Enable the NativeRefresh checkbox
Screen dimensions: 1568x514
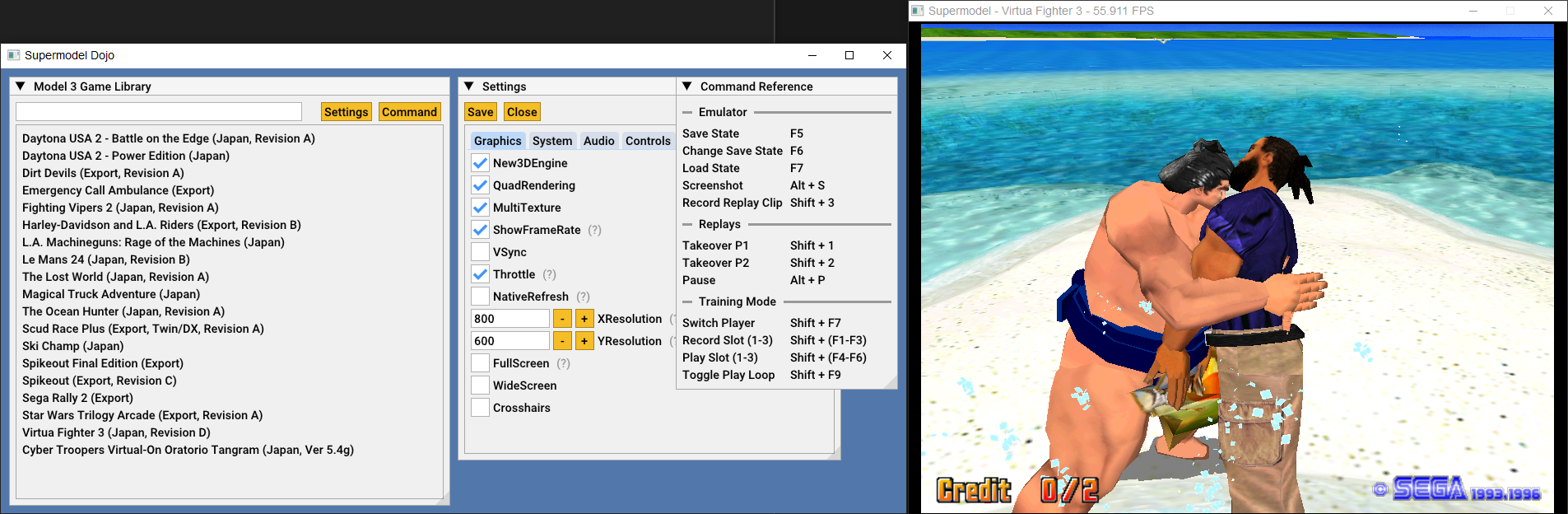(481, 297)
